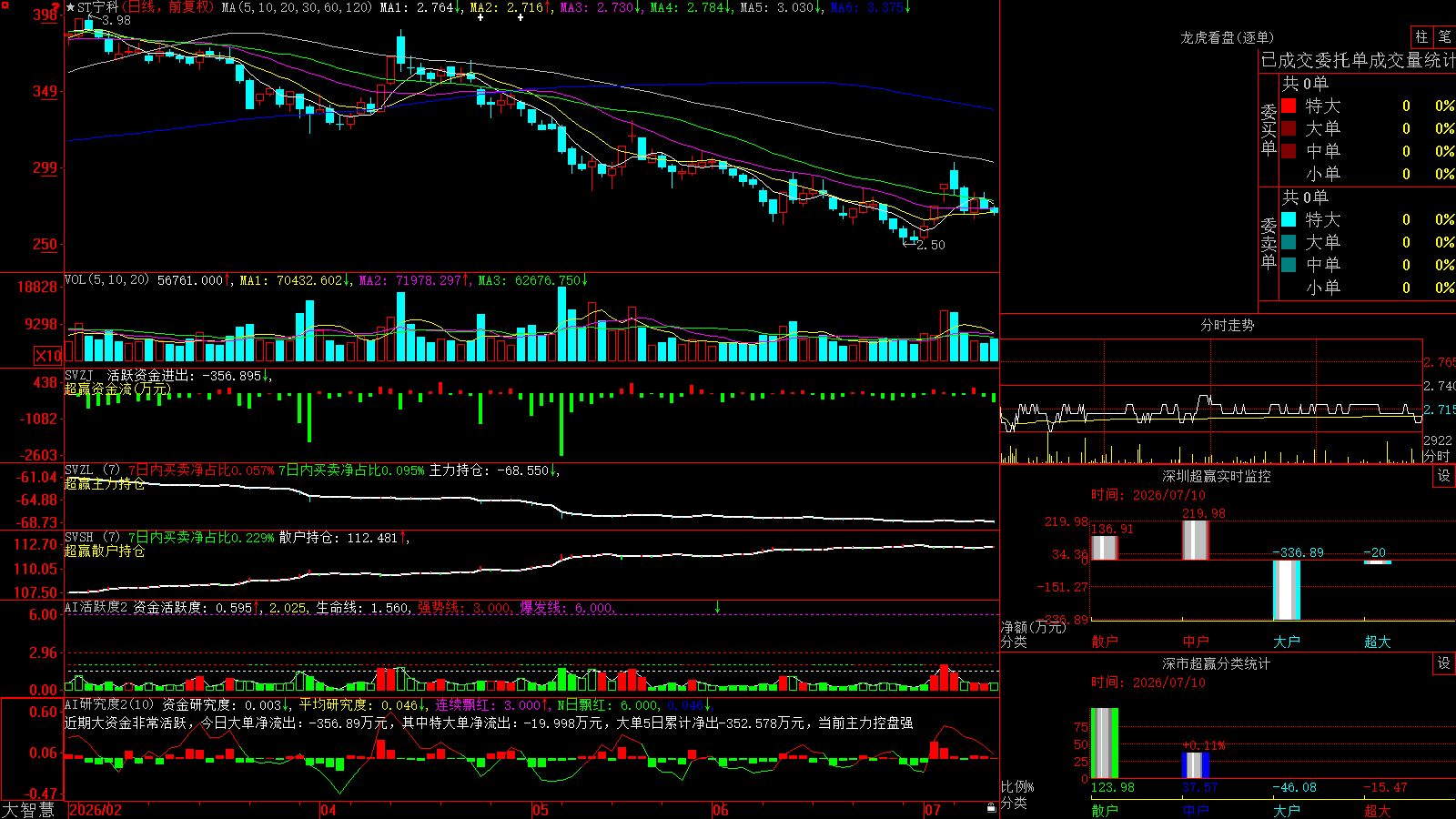Click the 04 month marker on timeline

point(329,810)
